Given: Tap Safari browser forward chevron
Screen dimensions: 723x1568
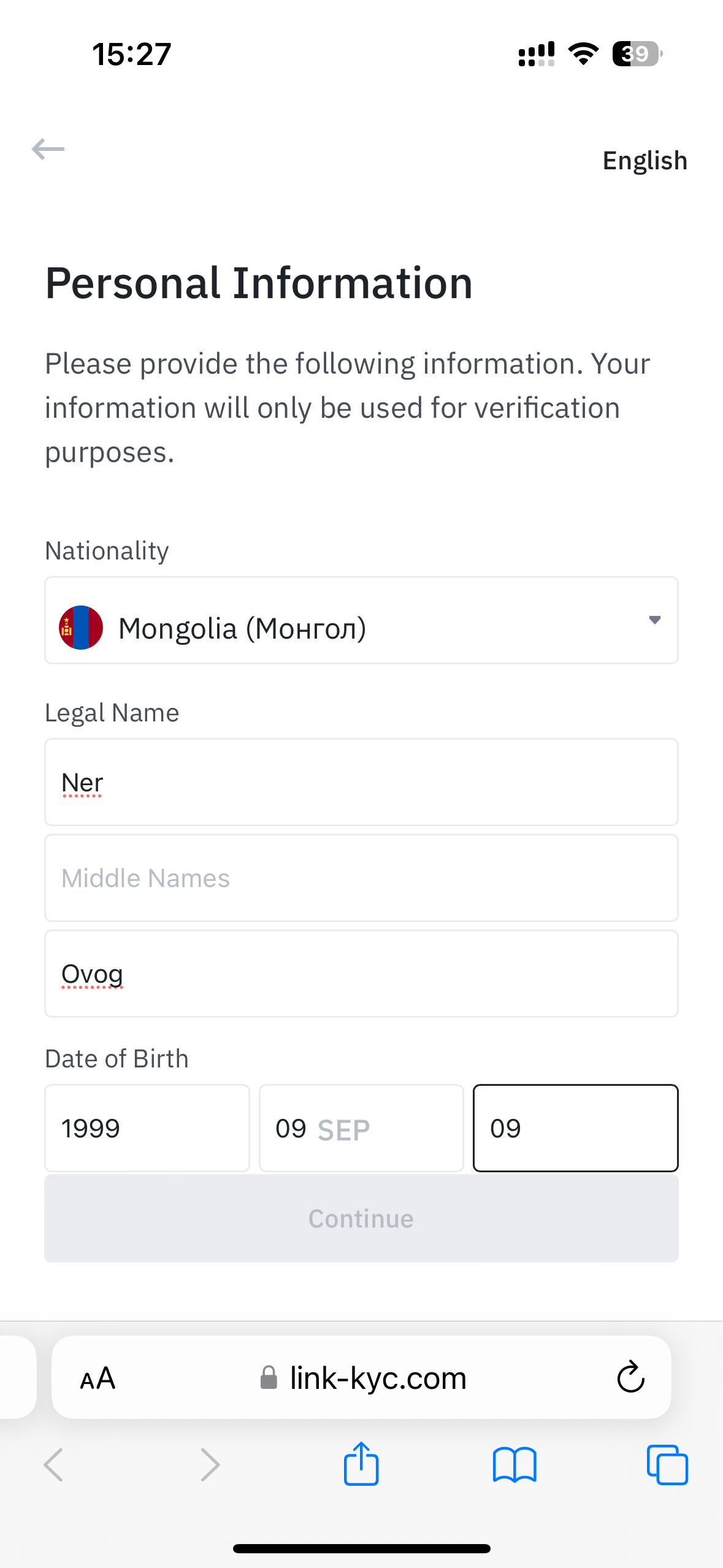Looking at the screenshot, I should click(x=210, y=1465).
